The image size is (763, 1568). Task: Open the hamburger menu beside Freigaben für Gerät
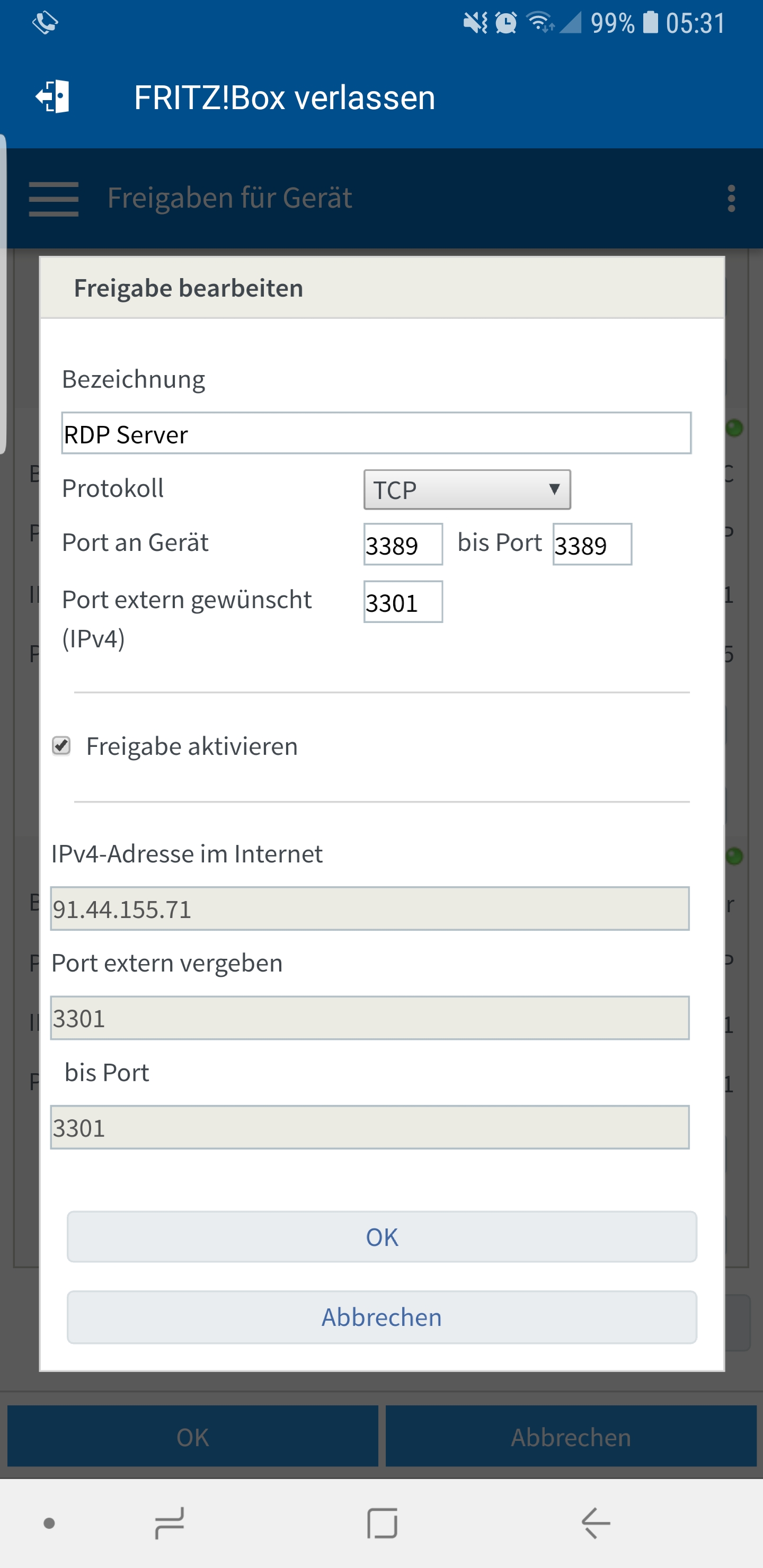tap(54, 199)
